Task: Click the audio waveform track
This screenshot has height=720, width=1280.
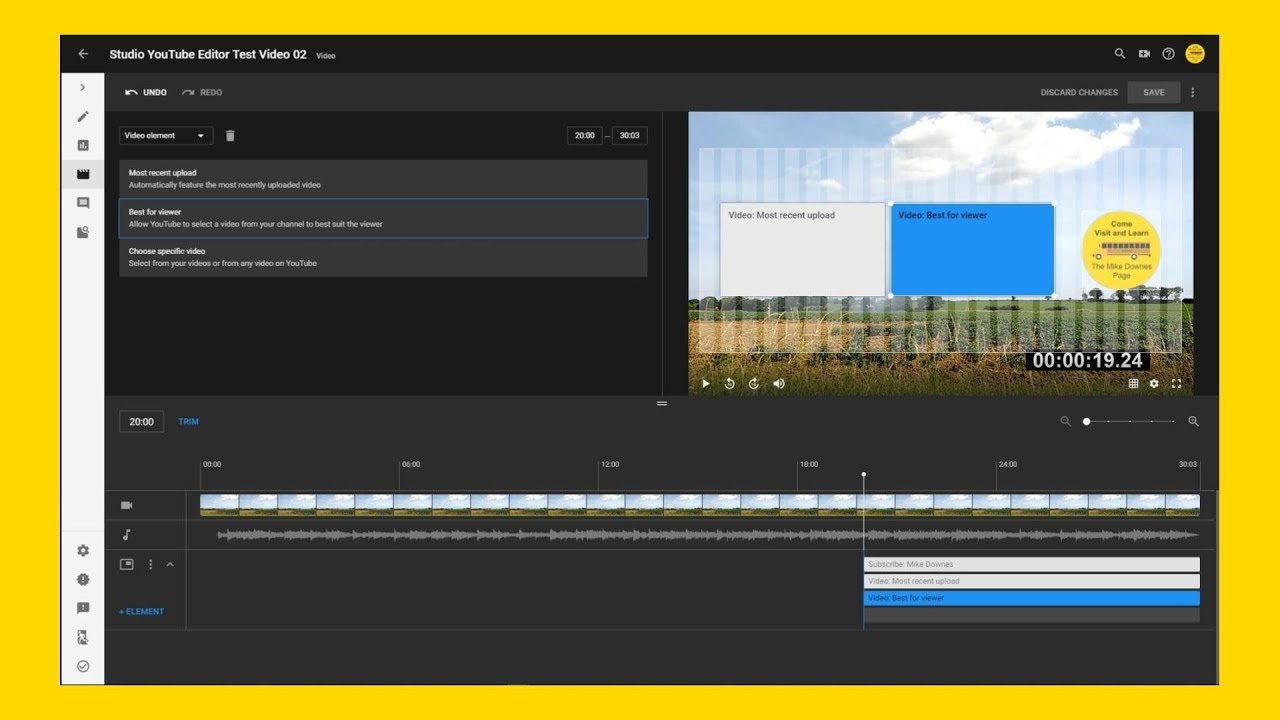Action: [708, 535]
